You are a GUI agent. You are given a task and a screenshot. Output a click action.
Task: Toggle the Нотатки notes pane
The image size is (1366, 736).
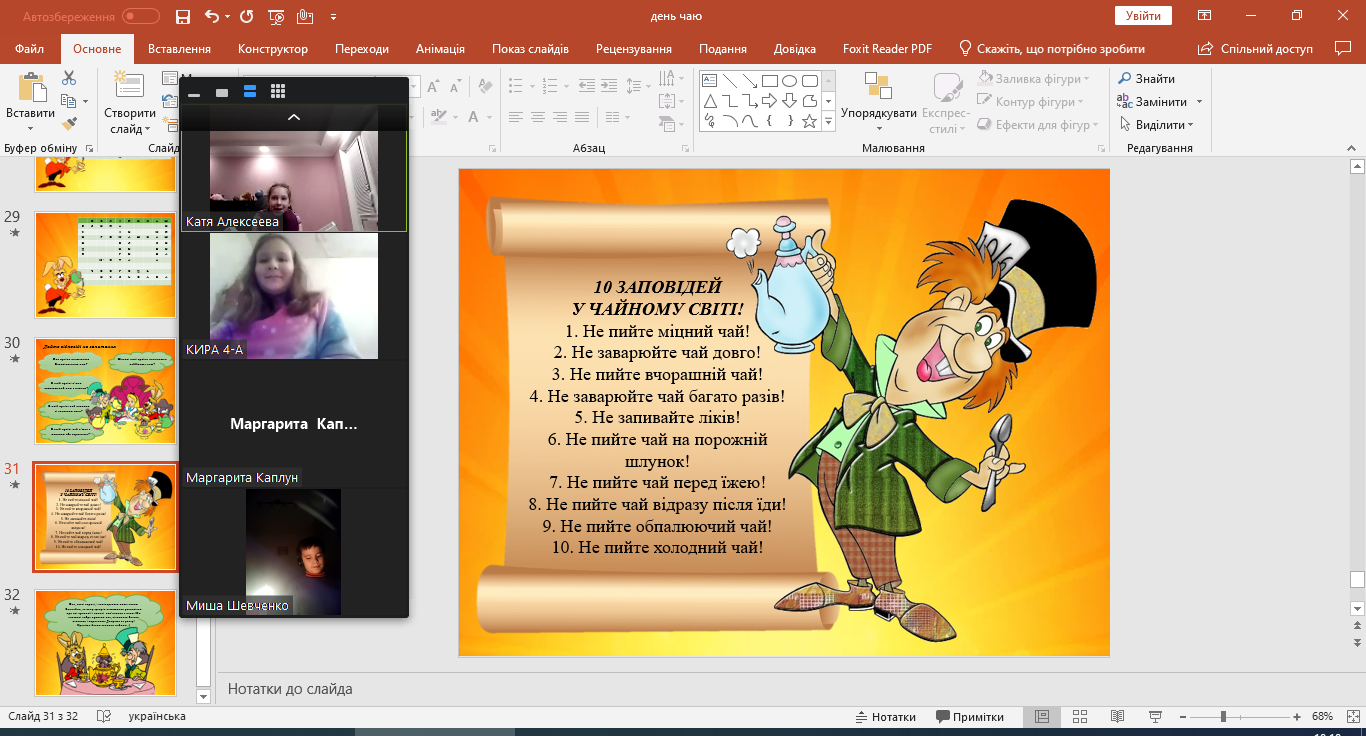(885, 717)
